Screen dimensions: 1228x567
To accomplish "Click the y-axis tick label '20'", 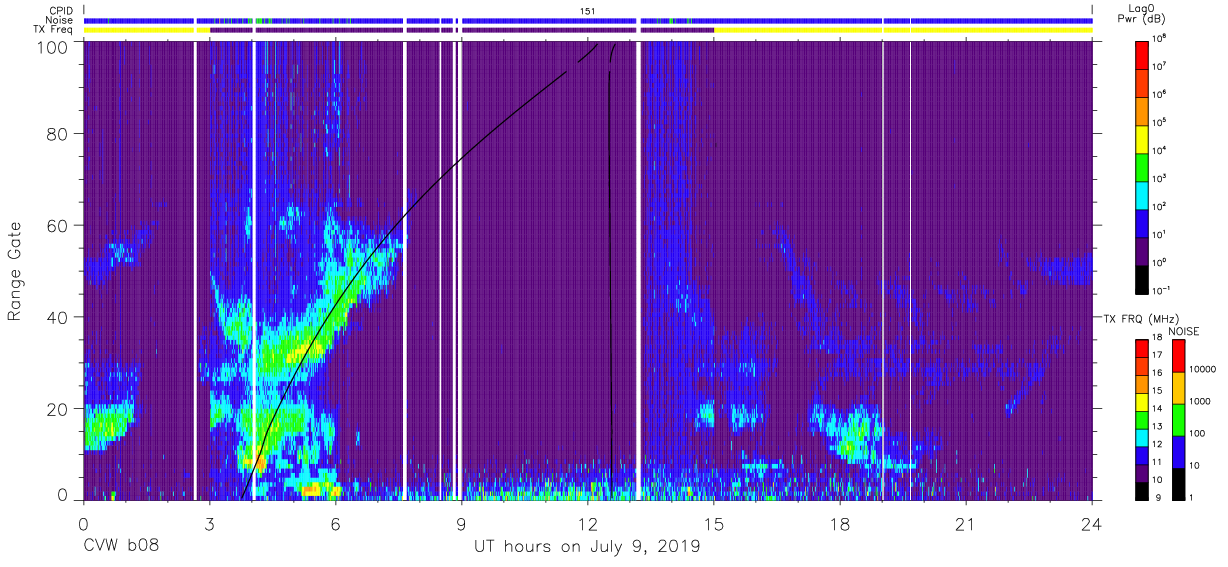I will click(x=58, y=409).
